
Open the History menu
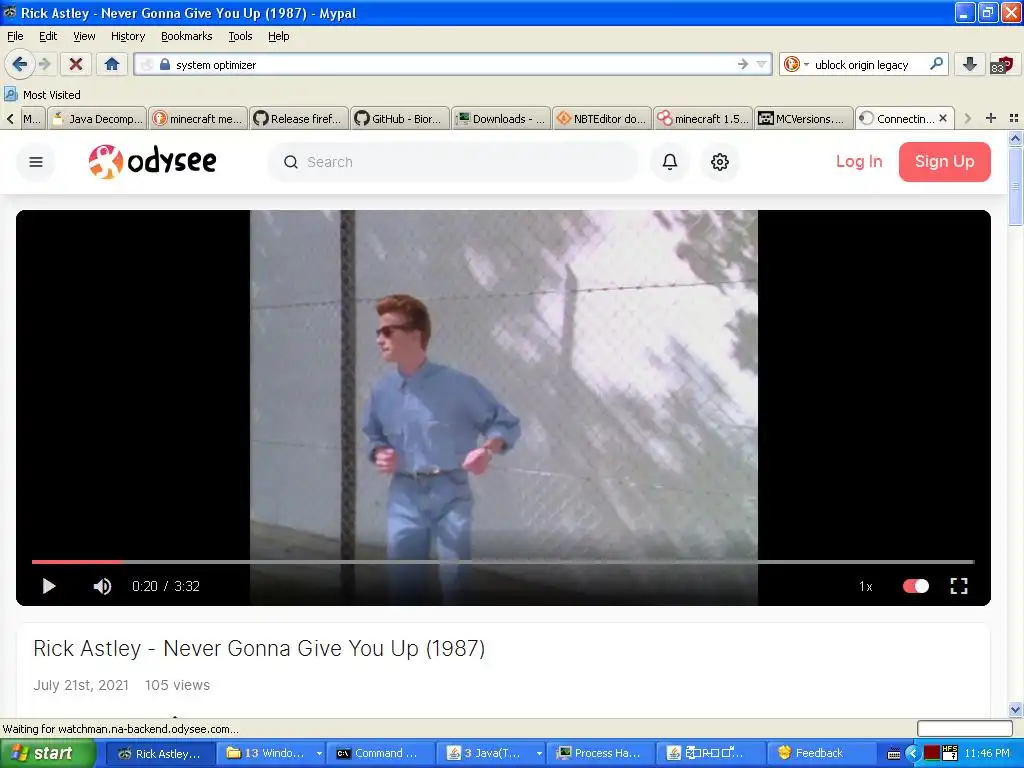pos(128,36)
